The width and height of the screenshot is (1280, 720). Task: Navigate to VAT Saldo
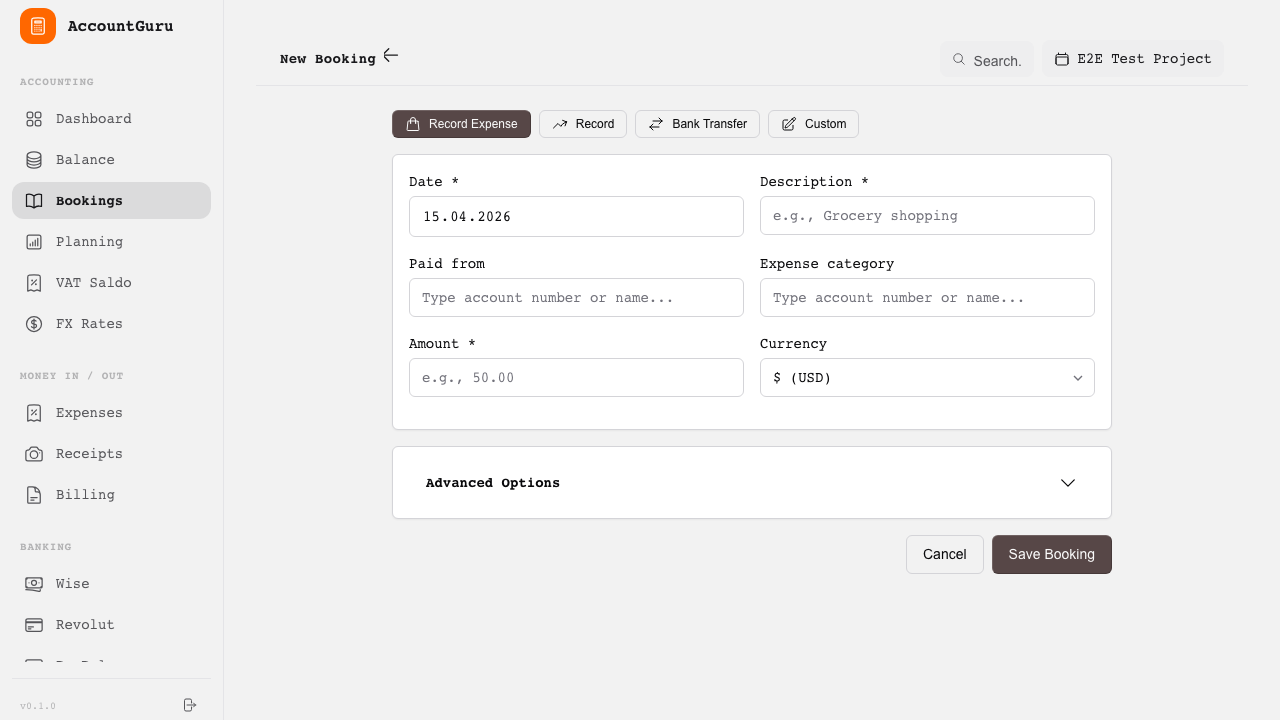pyautogui.click(x=93, y=283)
